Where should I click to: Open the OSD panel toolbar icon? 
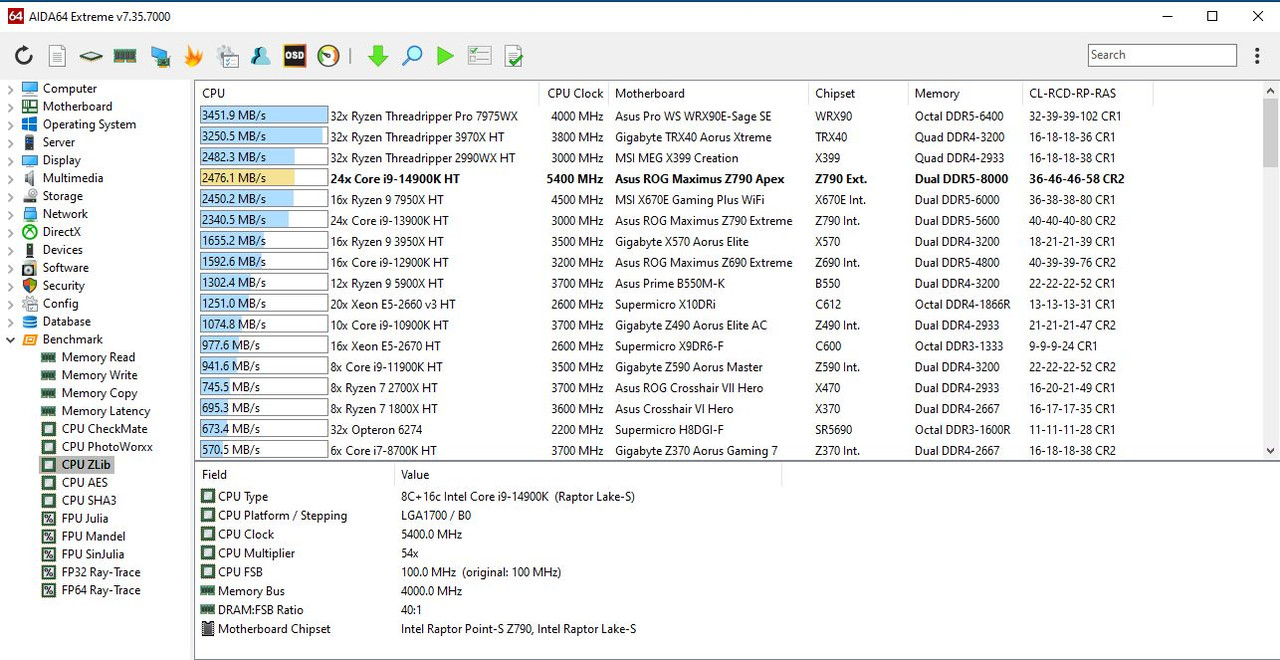(295, 56)
